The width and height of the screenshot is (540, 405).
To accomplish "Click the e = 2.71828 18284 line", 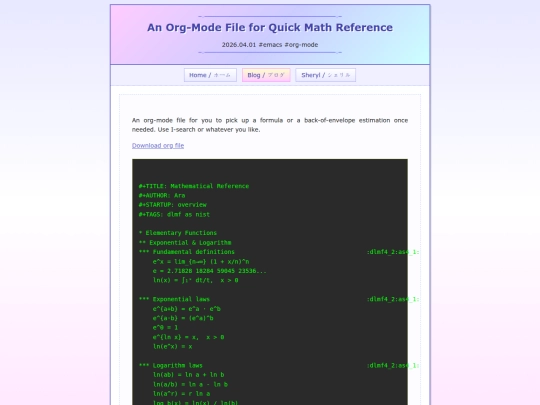I will [210, 271].
